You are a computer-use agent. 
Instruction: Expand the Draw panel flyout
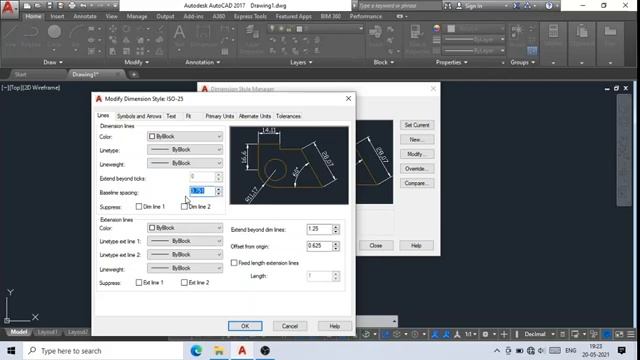(53, 62)
